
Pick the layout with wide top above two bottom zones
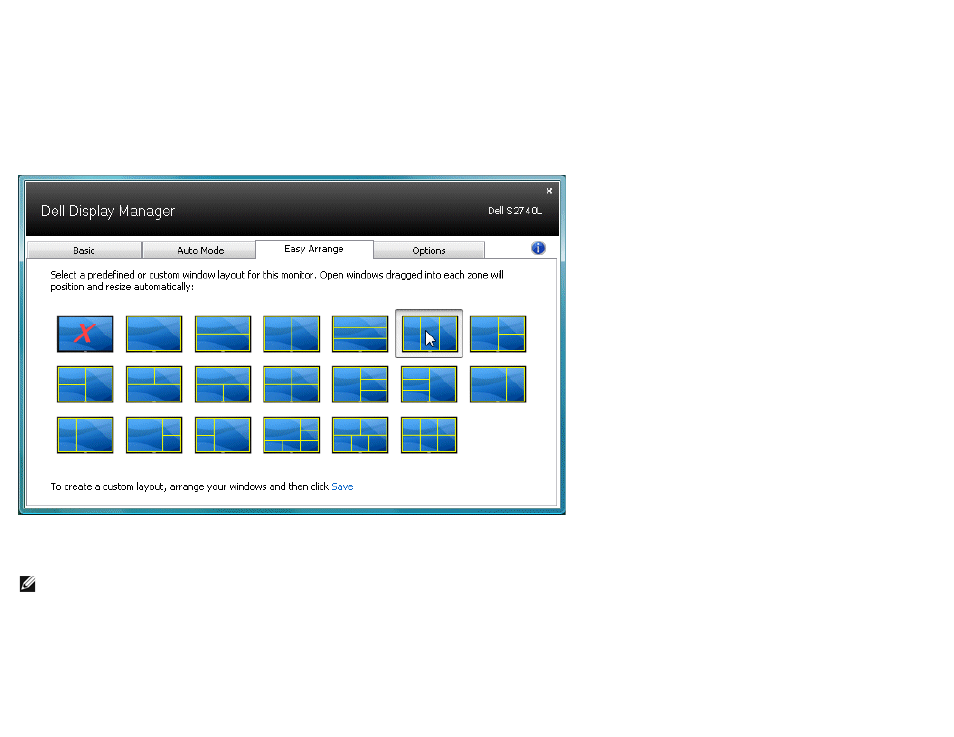(x=223, y=384)
